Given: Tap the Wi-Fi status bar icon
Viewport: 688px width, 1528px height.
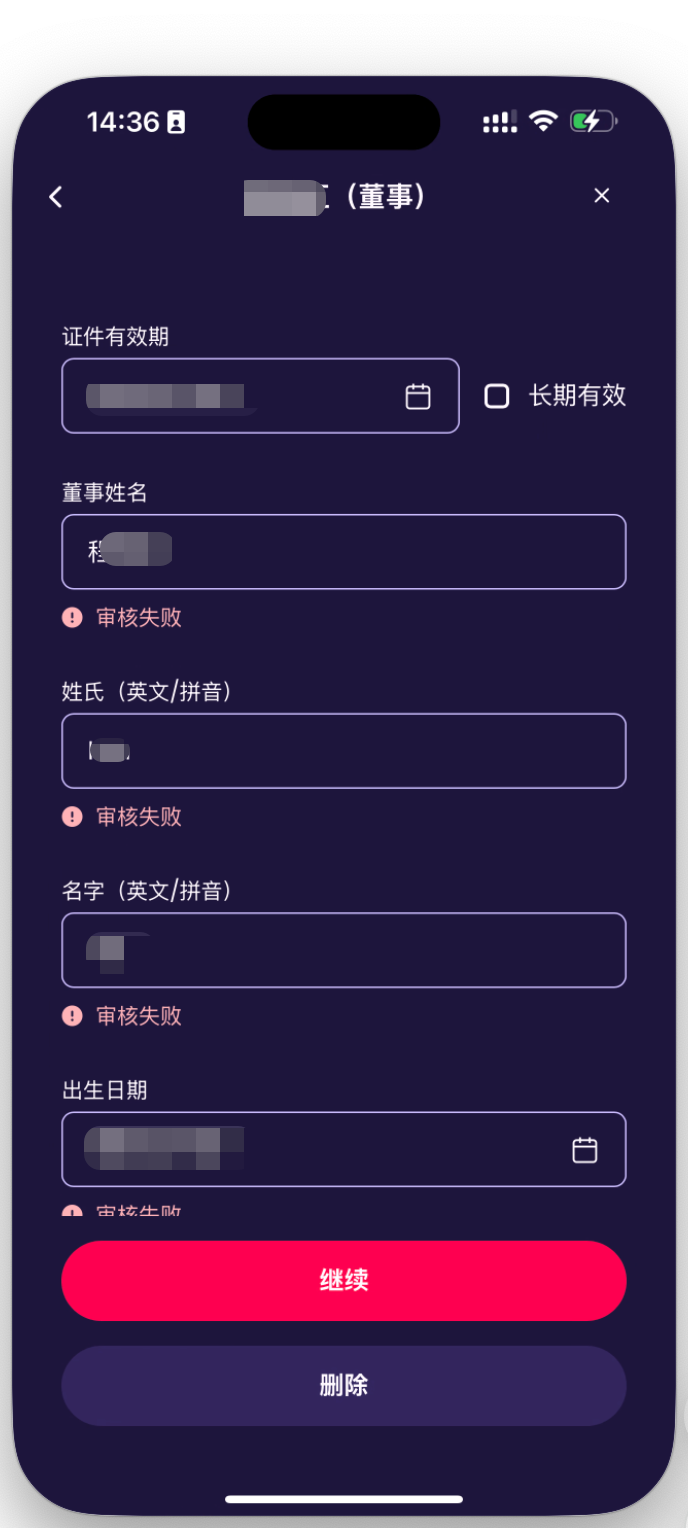Looking at the screenshot, I should click(543, 122).
